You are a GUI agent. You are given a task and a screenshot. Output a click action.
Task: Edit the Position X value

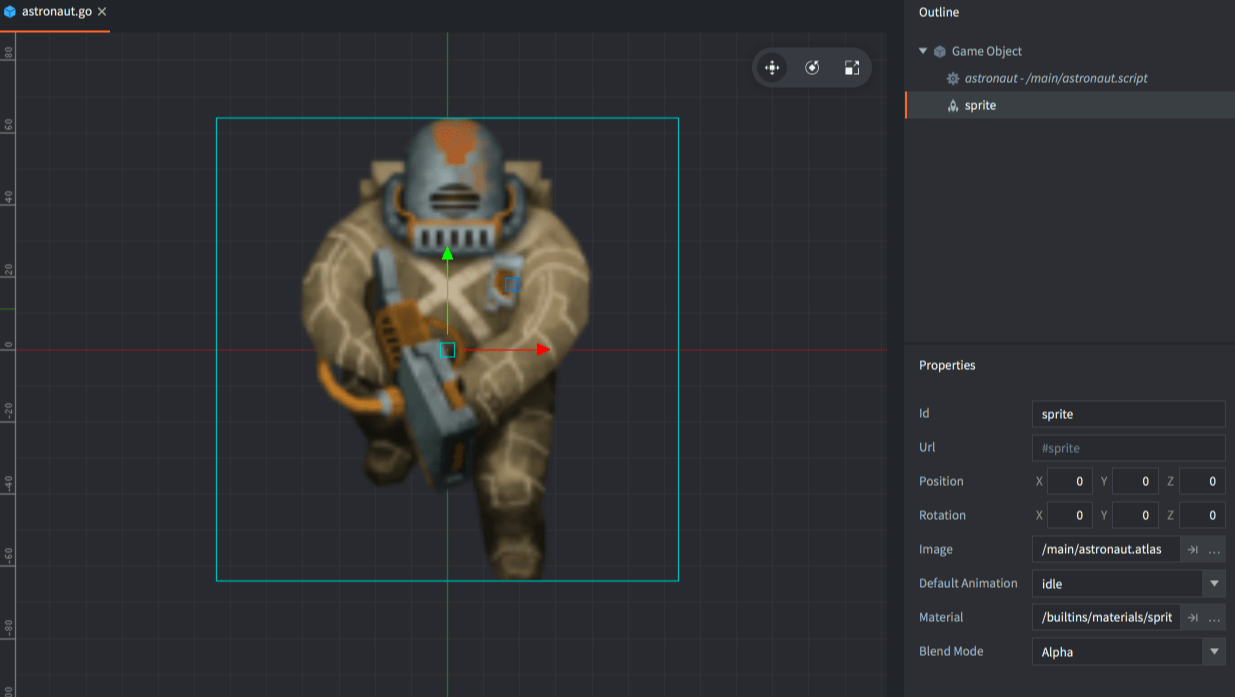1069,482
